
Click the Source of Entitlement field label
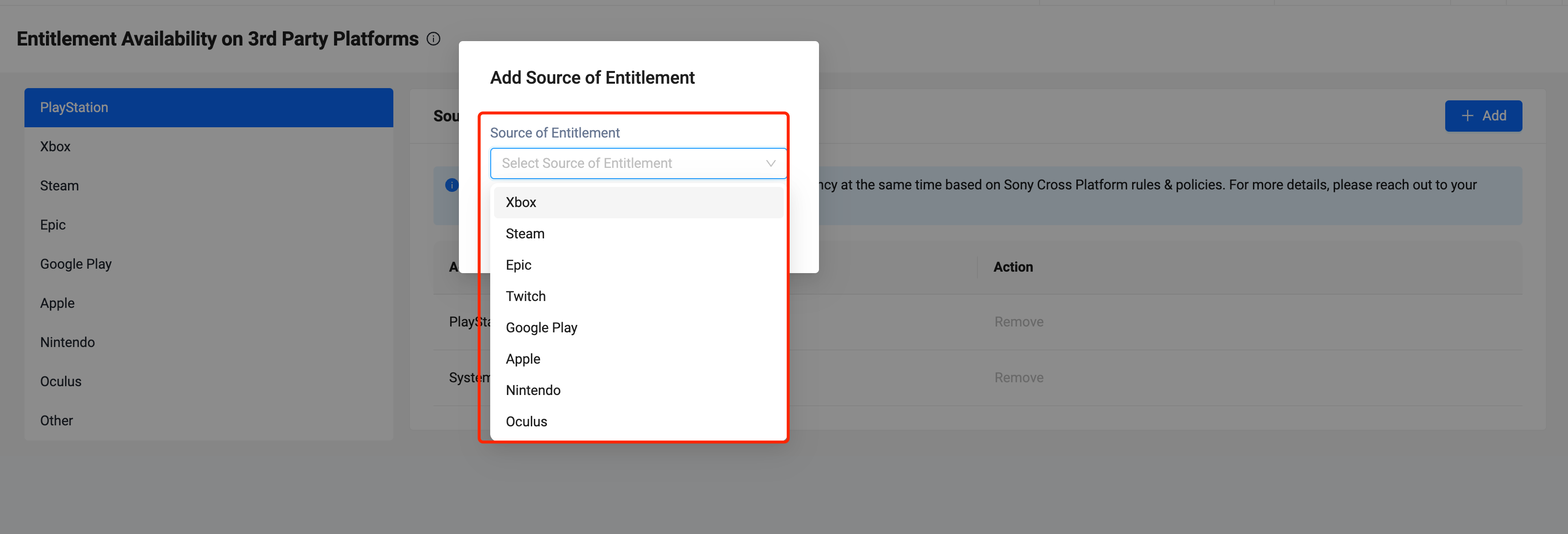[x=554, y=133]
